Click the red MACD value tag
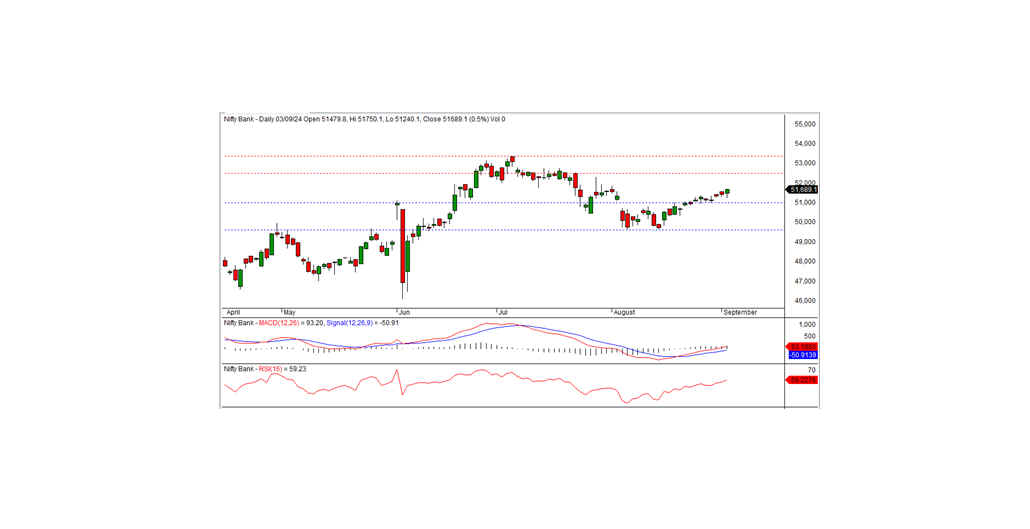The image size is (1030, 529). (802, 347)
